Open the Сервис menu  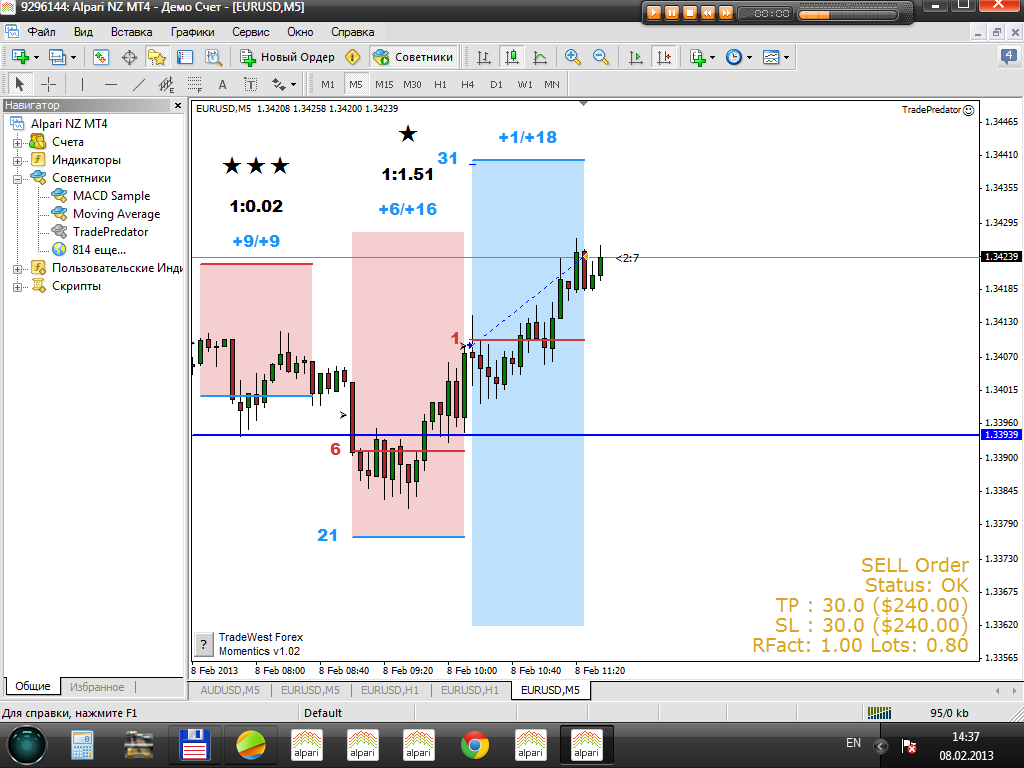click(251, 31)
